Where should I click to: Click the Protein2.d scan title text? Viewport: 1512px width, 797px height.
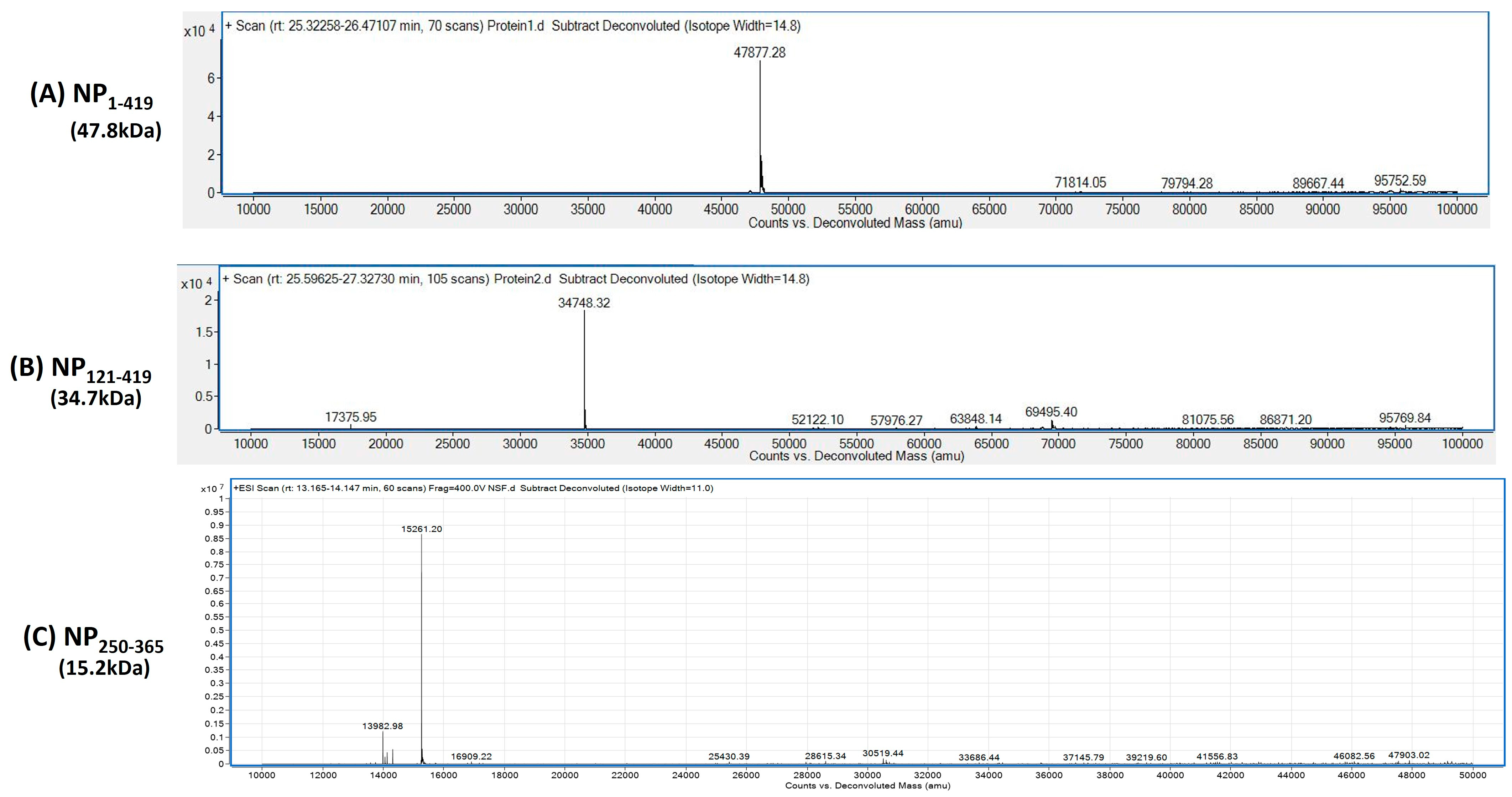click(x=515, y=279)
